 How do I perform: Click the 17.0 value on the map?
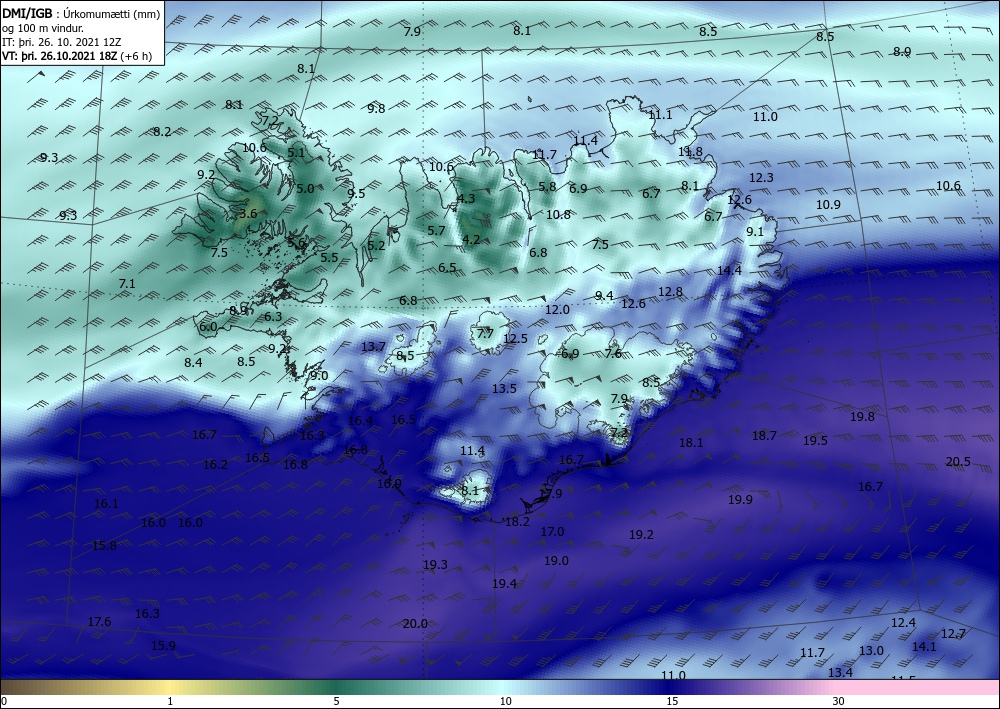(552, 532)
